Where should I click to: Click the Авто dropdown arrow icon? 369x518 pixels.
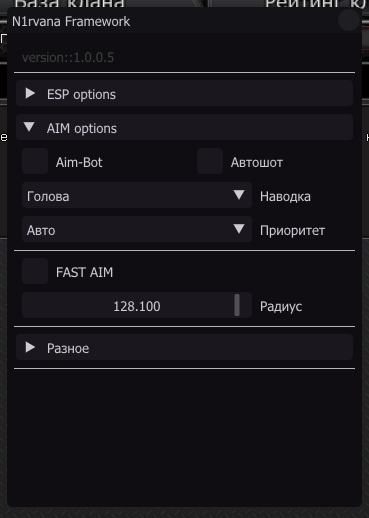coord(239,229)
